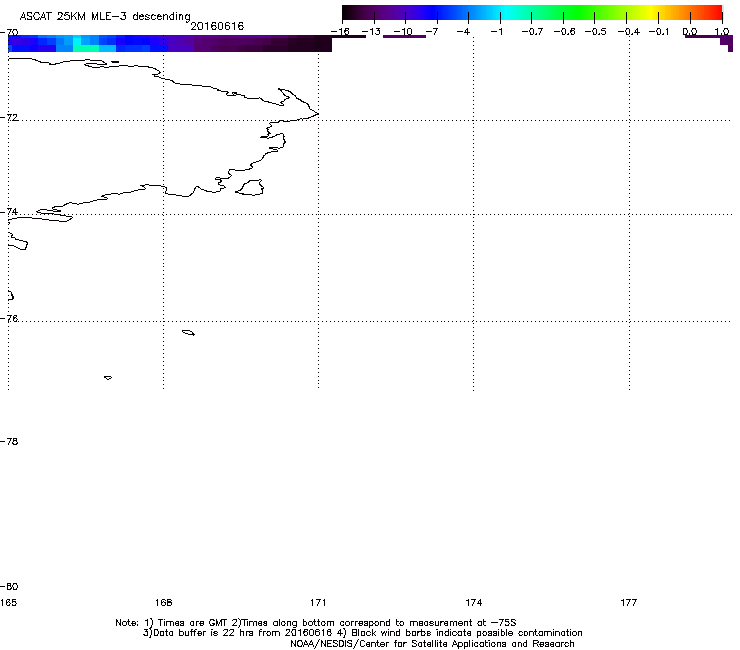Click the colorbar label '-10'
The width and height of the screenshot is (740, 650).
point(403,32)
